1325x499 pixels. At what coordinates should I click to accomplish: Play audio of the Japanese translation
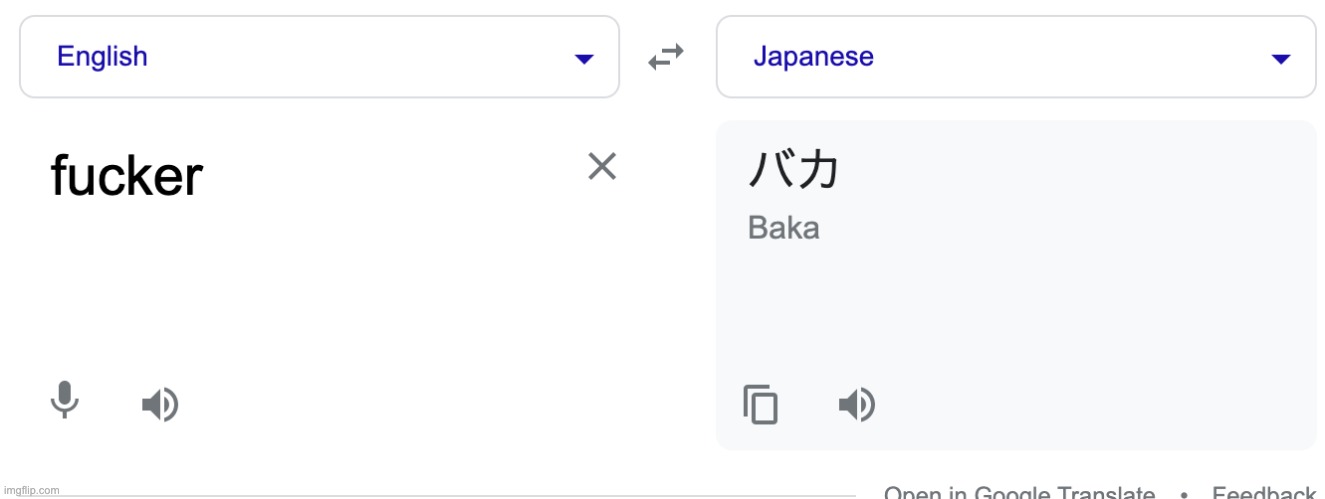click(x=856, y=405)
